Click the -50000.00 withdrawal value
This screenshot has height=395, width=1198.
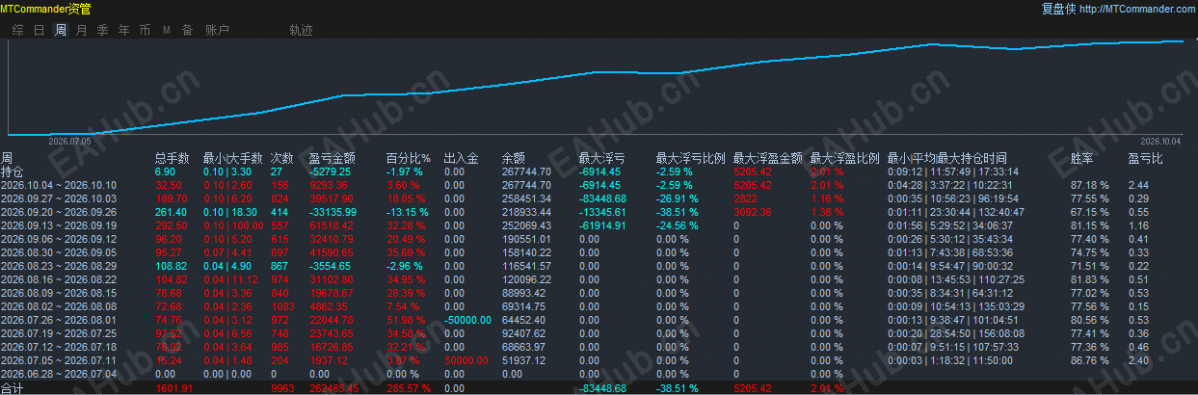pos(468,319)
